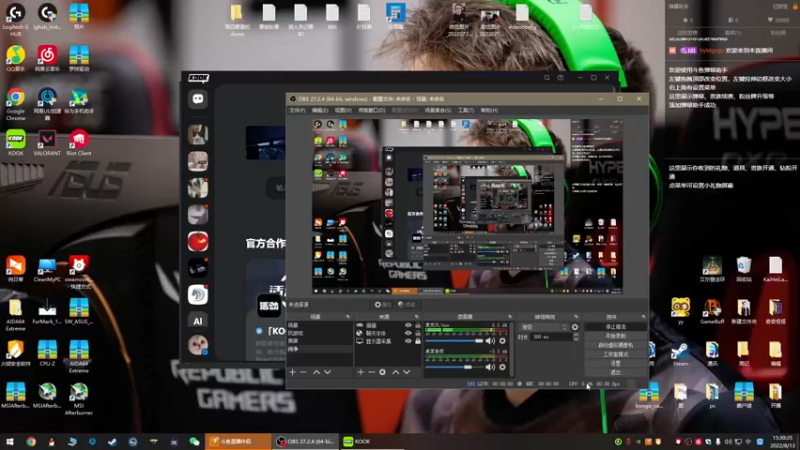Pop out the scene transitions dock header icon
This screenshot has height=450, width=800.
576,317
